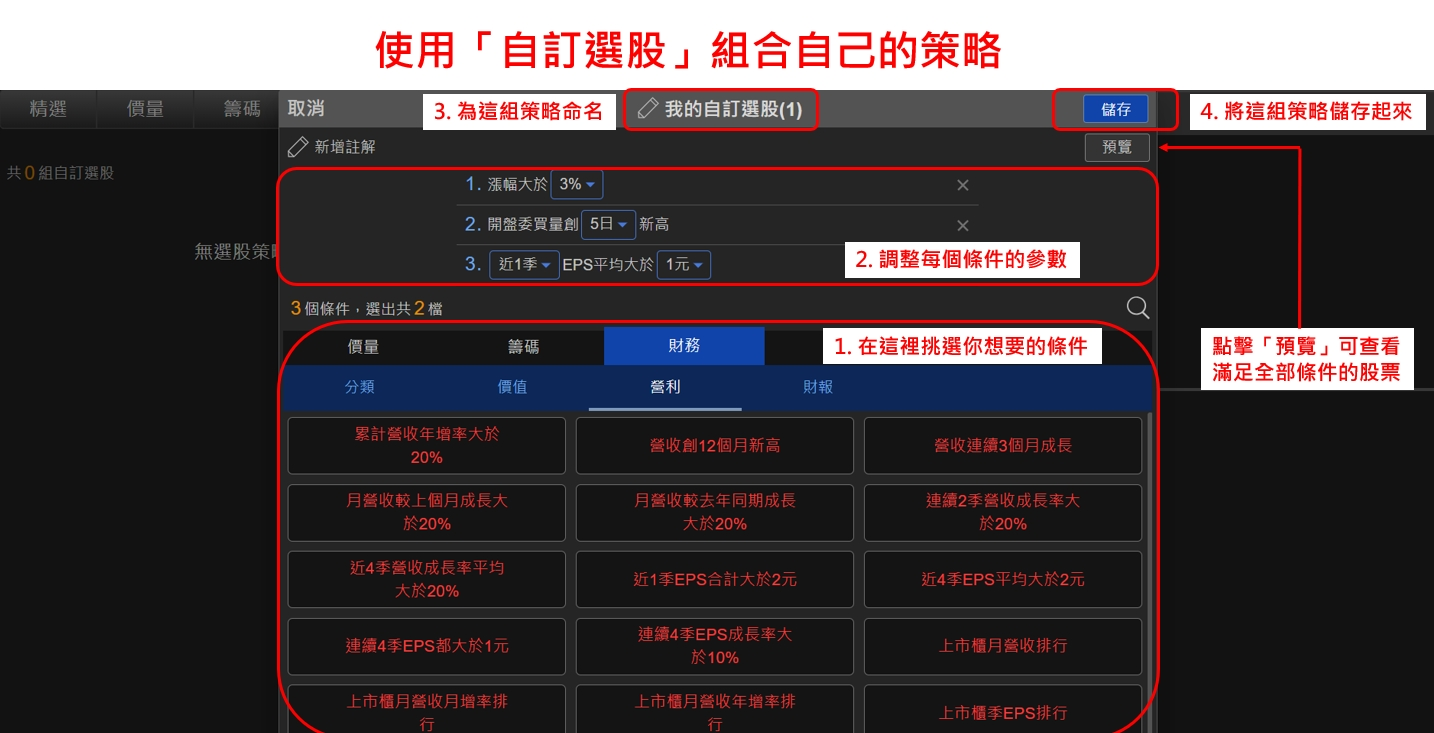The width and height of the screenshot is (1434, 733).
Task: Delete the 開盤委買量創 condition with X
Action: pos(962,225)
